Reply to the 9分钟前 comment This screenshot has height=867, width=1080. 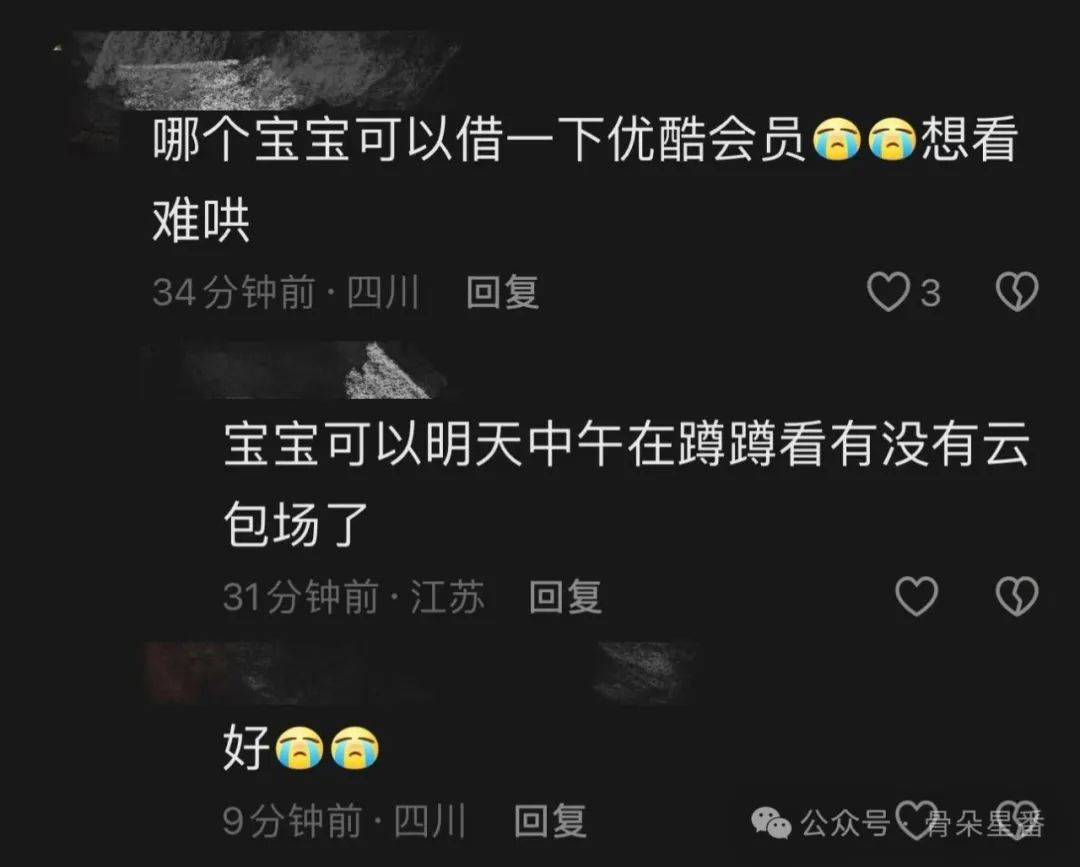[550, 821]
